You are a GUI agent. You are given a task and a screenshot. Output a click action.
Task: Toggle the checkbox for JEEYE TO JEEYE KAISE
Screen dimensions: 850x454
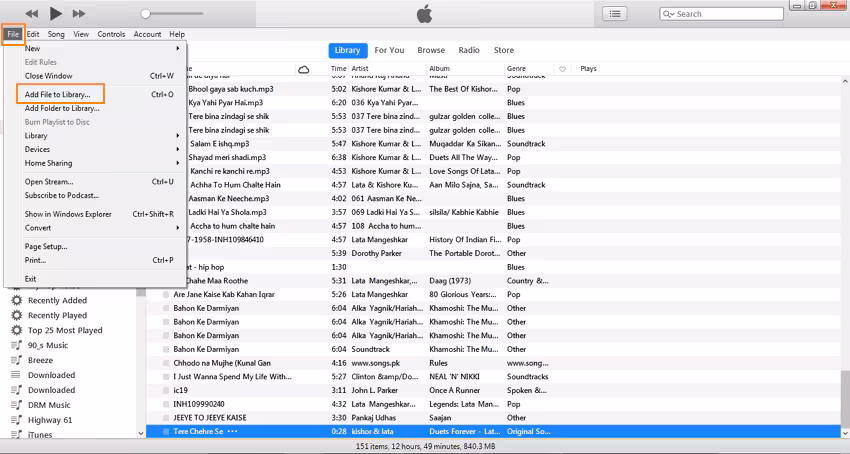[166, 418]
